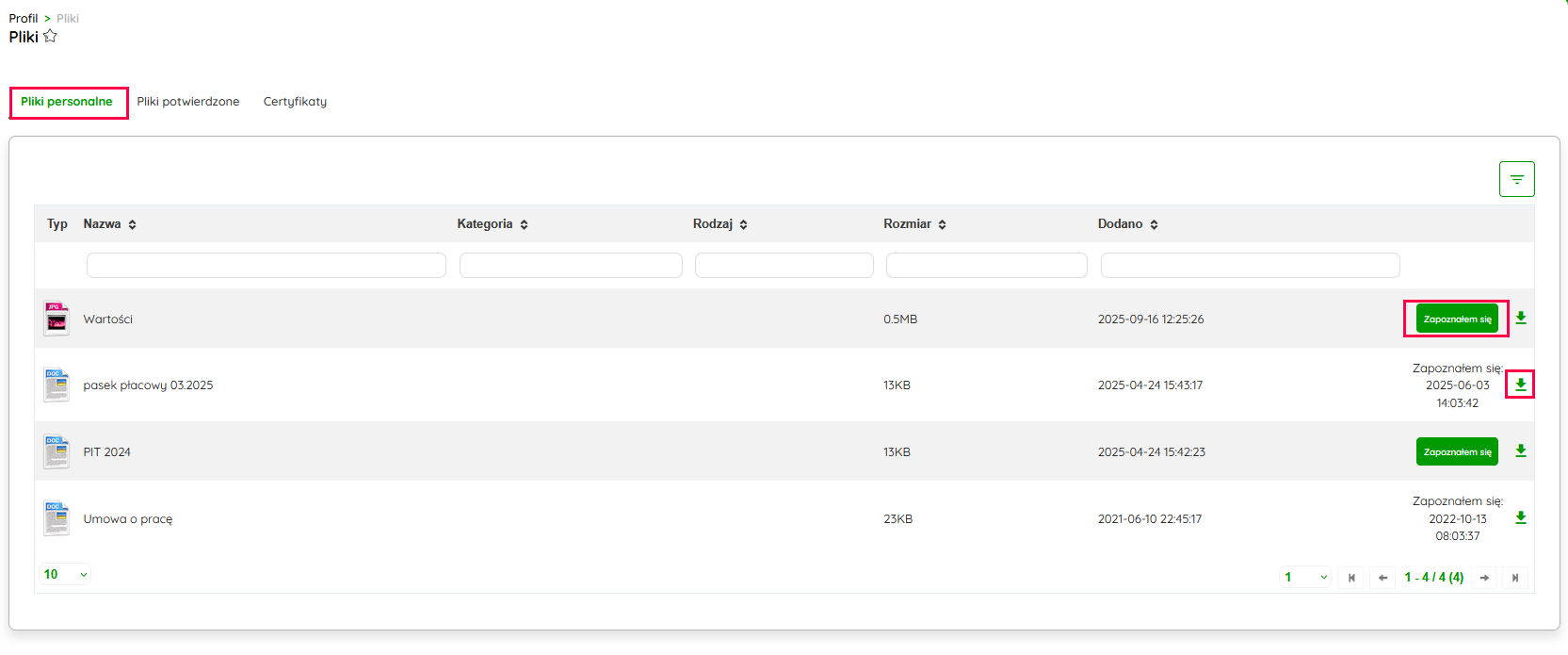The width and height of the screenshot is (1568, 655).
Task: Go to the previous page arrow
Action: 1382,578
